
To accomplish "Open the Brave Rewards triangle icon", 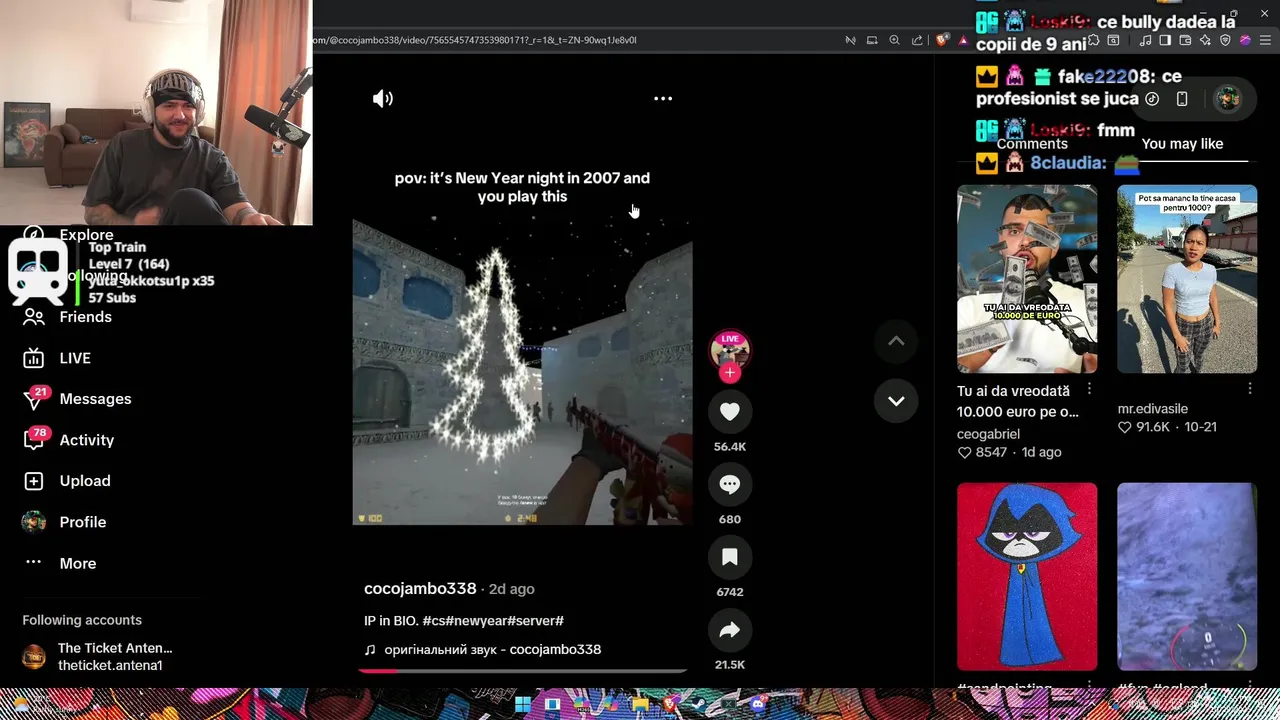I will pyautogui.click(x=964, y=41).
